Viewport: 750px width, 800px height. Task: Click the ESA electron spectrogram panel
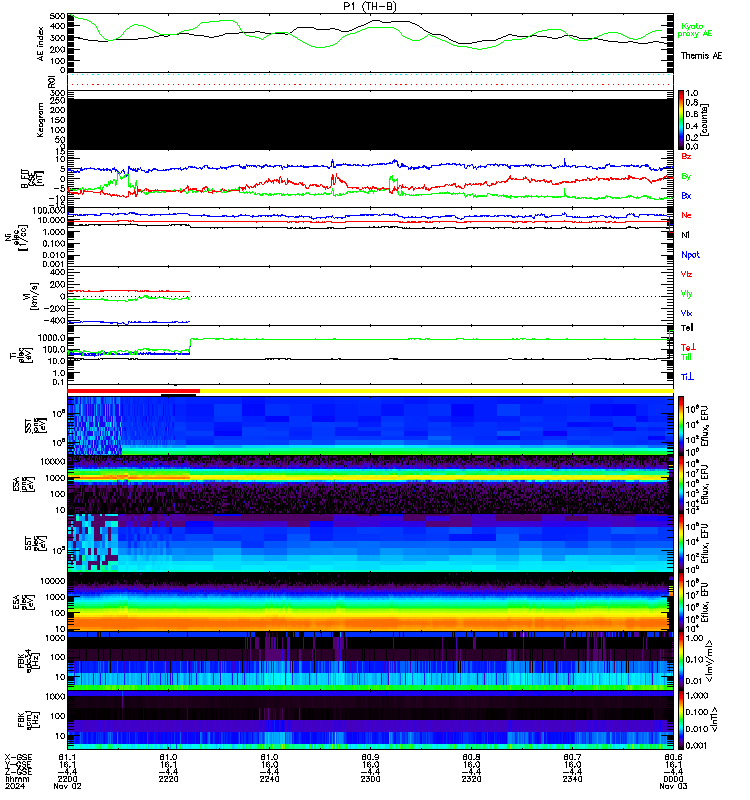tap(370, 602)
